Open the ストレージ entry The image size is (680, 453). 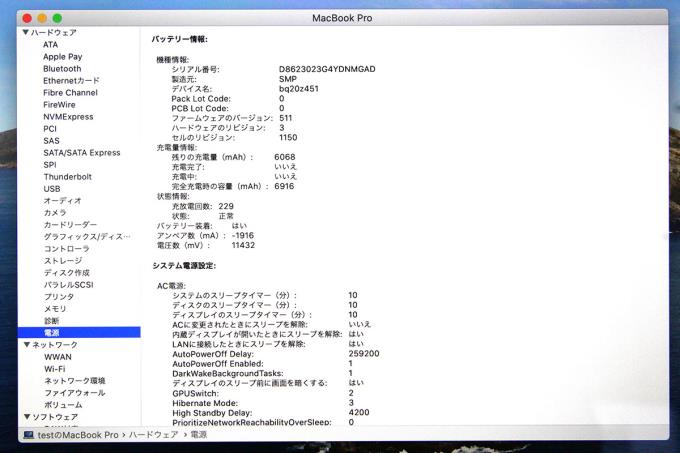(x=63, y=261)
